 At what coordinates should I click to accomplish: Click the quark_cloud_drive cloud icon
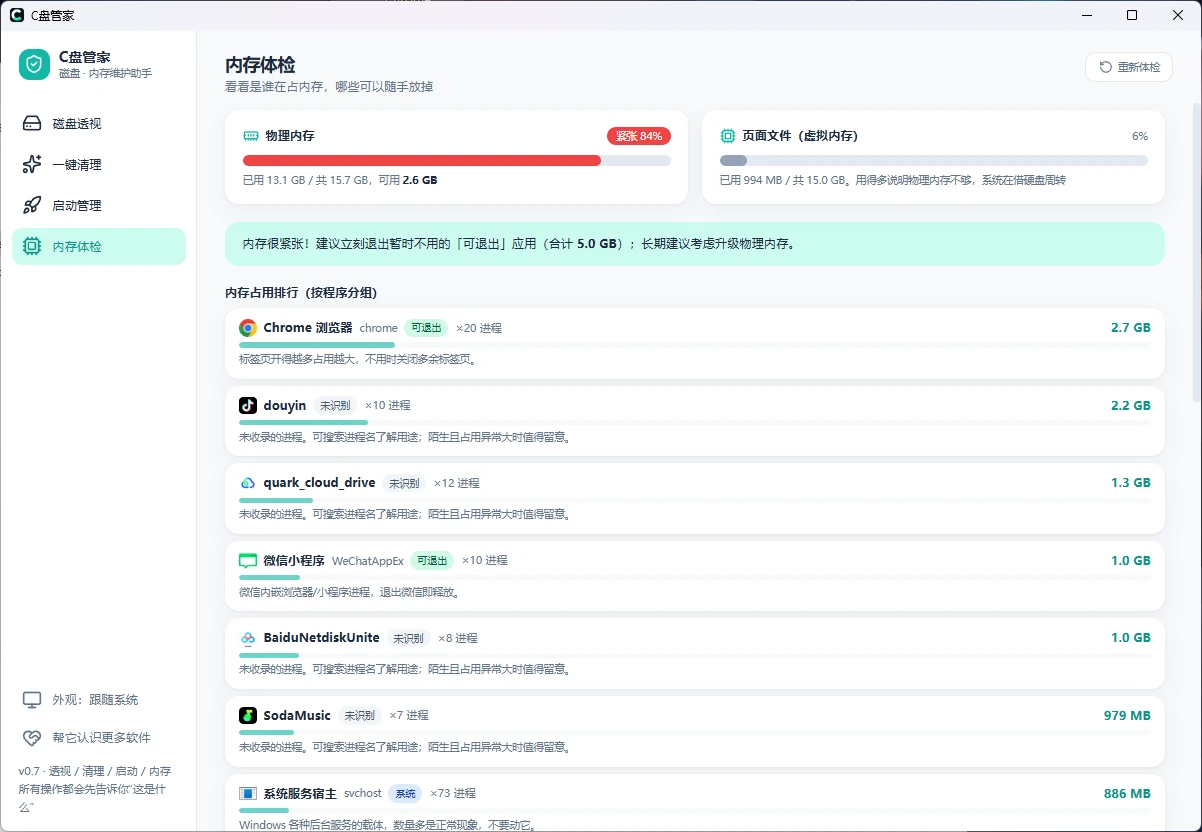248,483
